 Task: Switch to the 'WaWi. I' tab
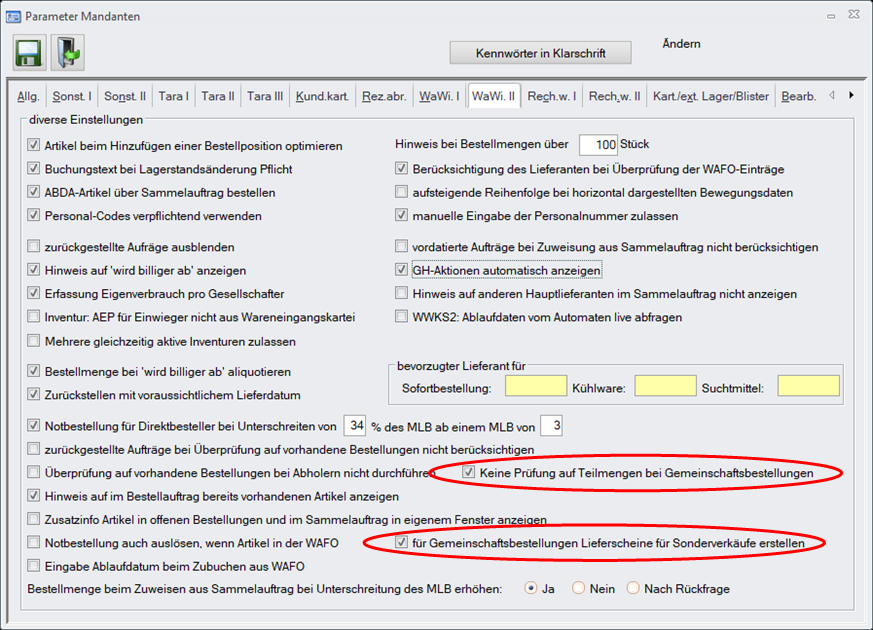coord(438,96)
